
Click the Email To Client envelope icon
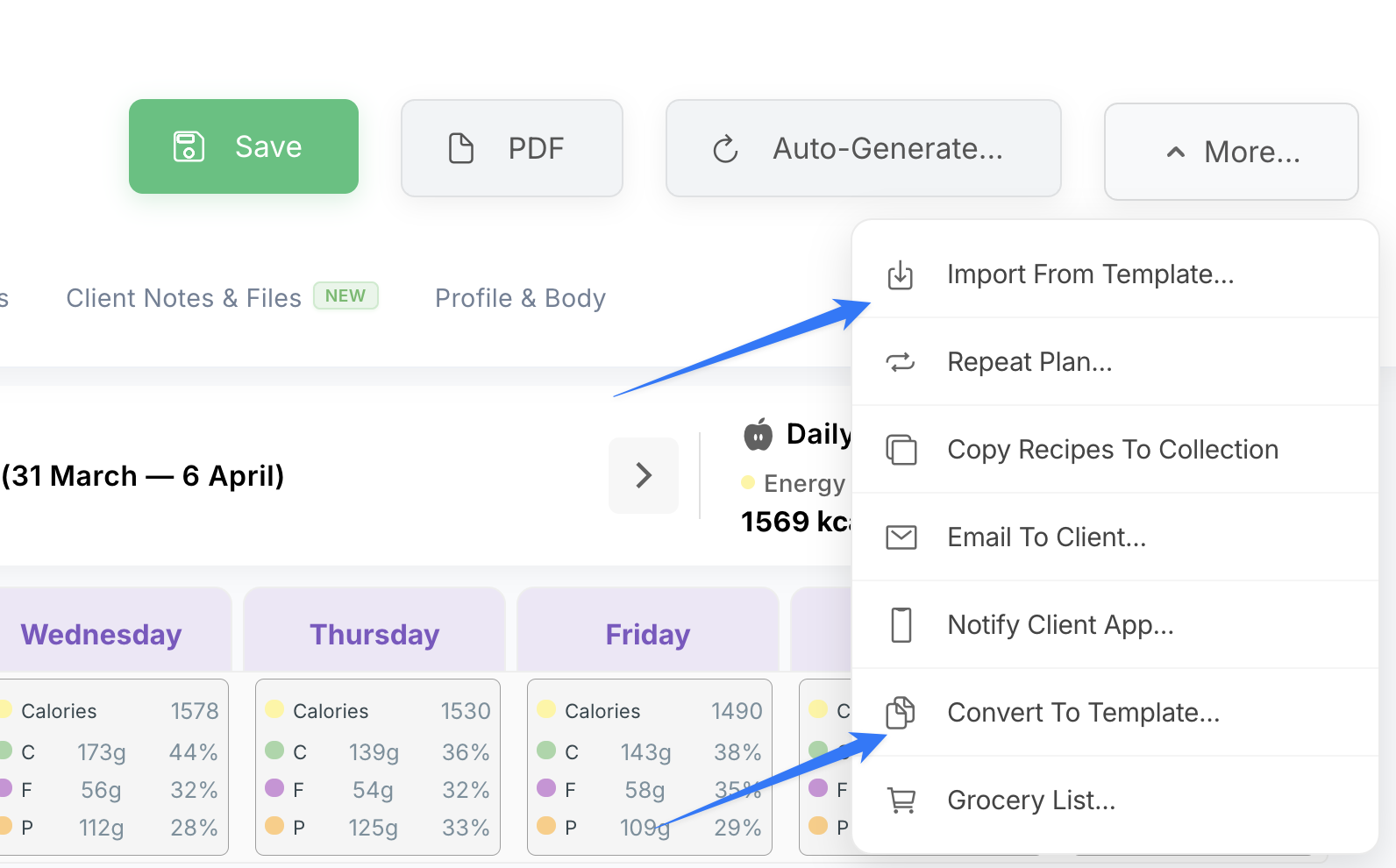[901, 537]
